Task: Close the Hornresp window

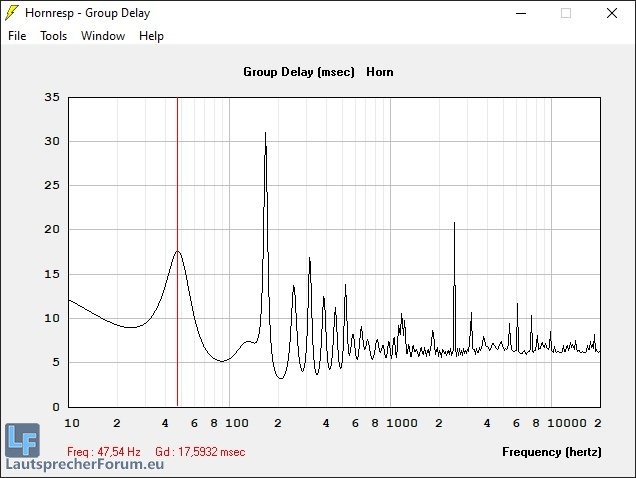Action: click(x=612, y=13)
